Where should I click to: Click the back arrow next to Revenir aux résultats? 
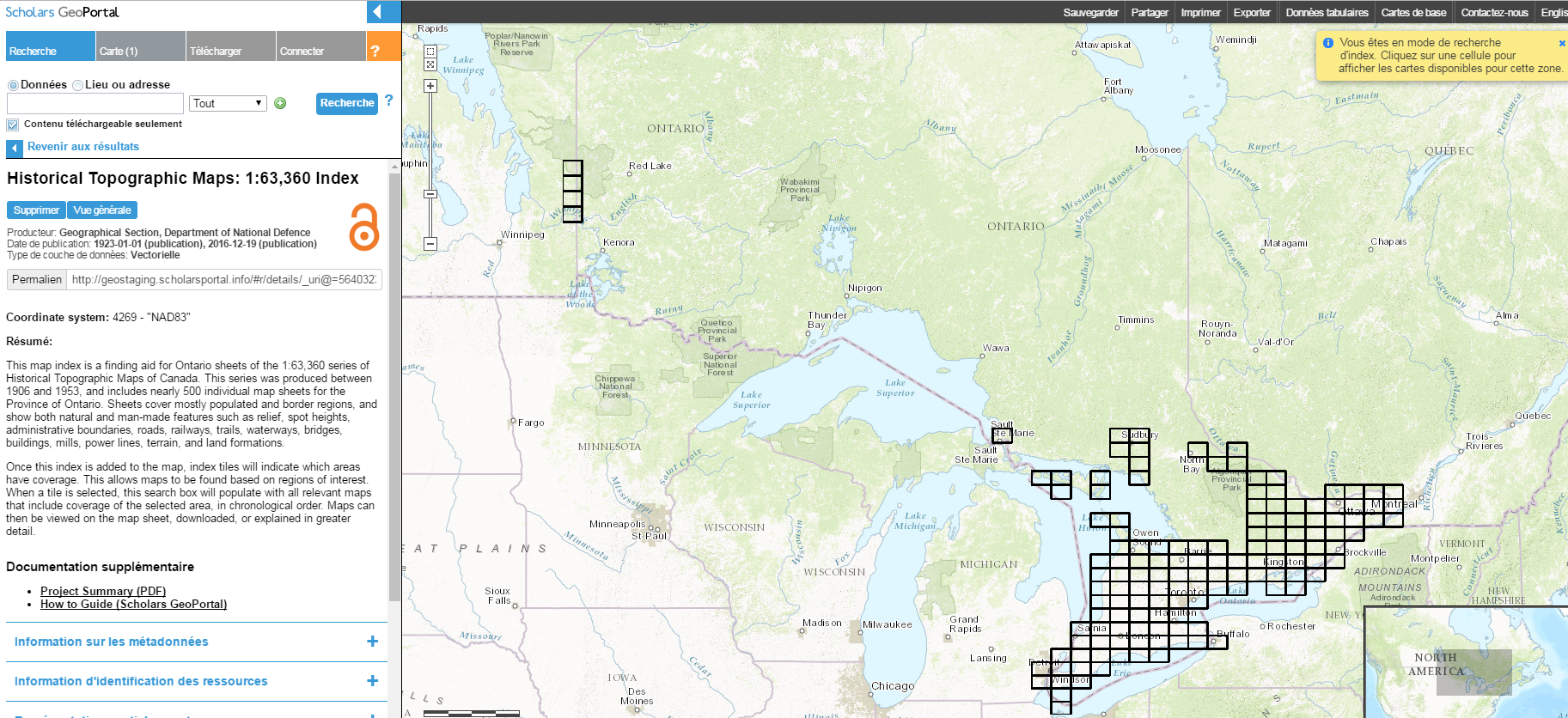tap(15, 149)
